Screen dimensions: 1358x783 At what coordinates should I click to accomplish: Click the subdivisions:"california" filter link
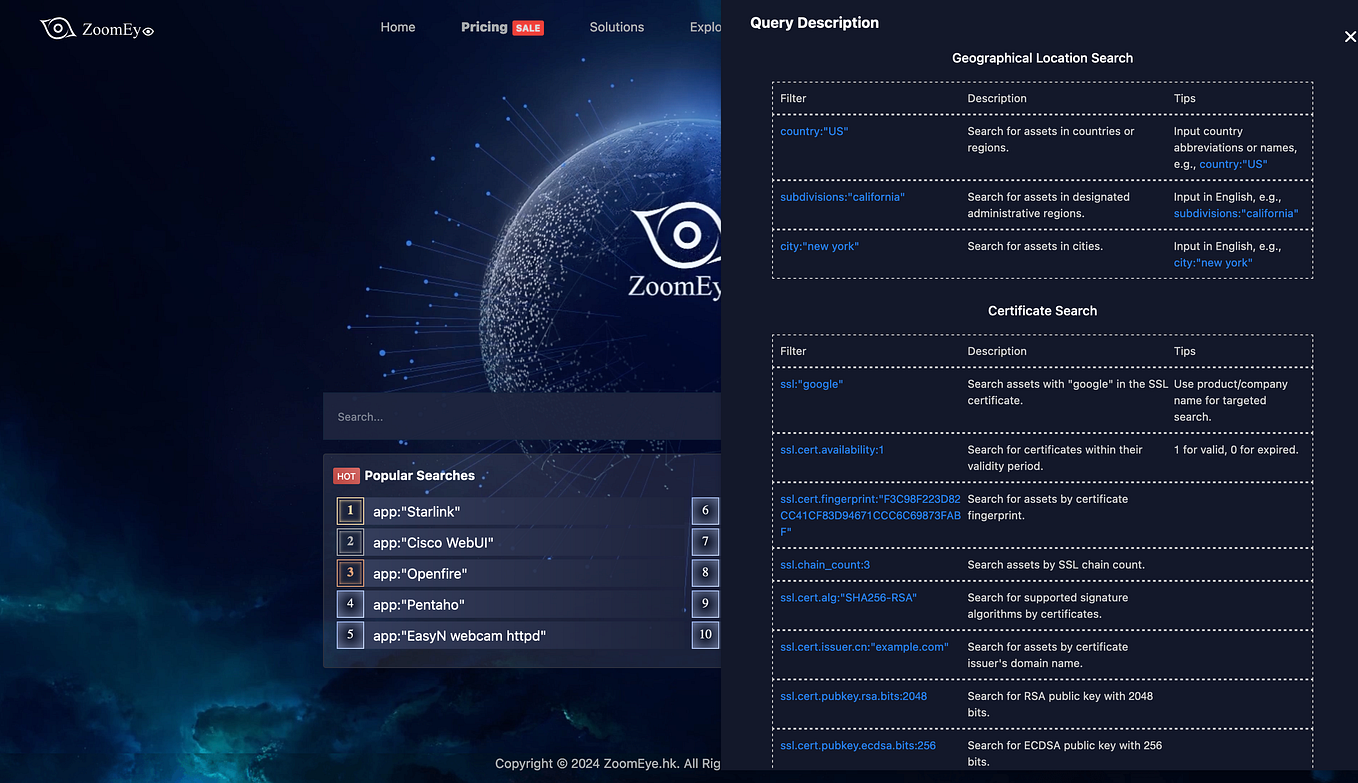[x=842, y=197]
